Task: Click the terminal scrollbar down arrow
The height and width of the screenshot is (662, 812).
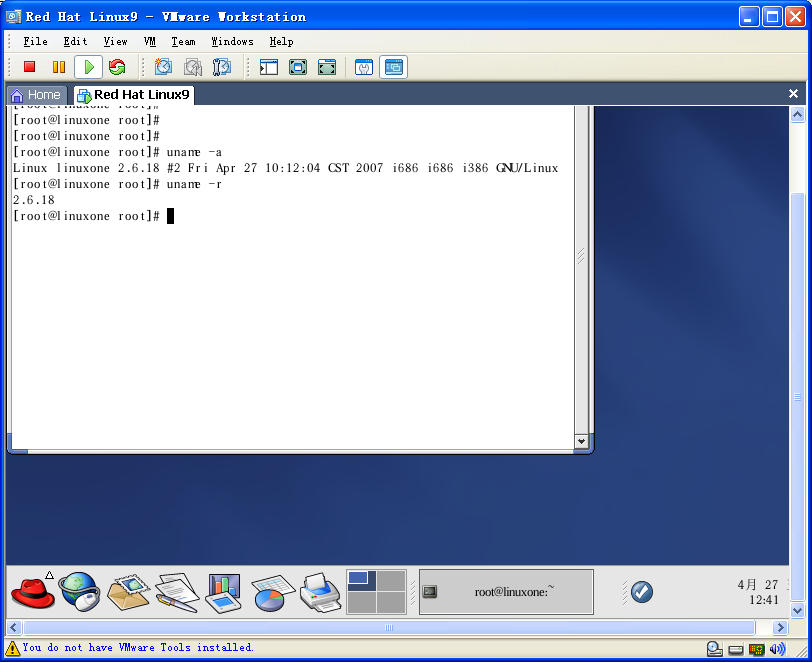Action: (x=581, y=441)
